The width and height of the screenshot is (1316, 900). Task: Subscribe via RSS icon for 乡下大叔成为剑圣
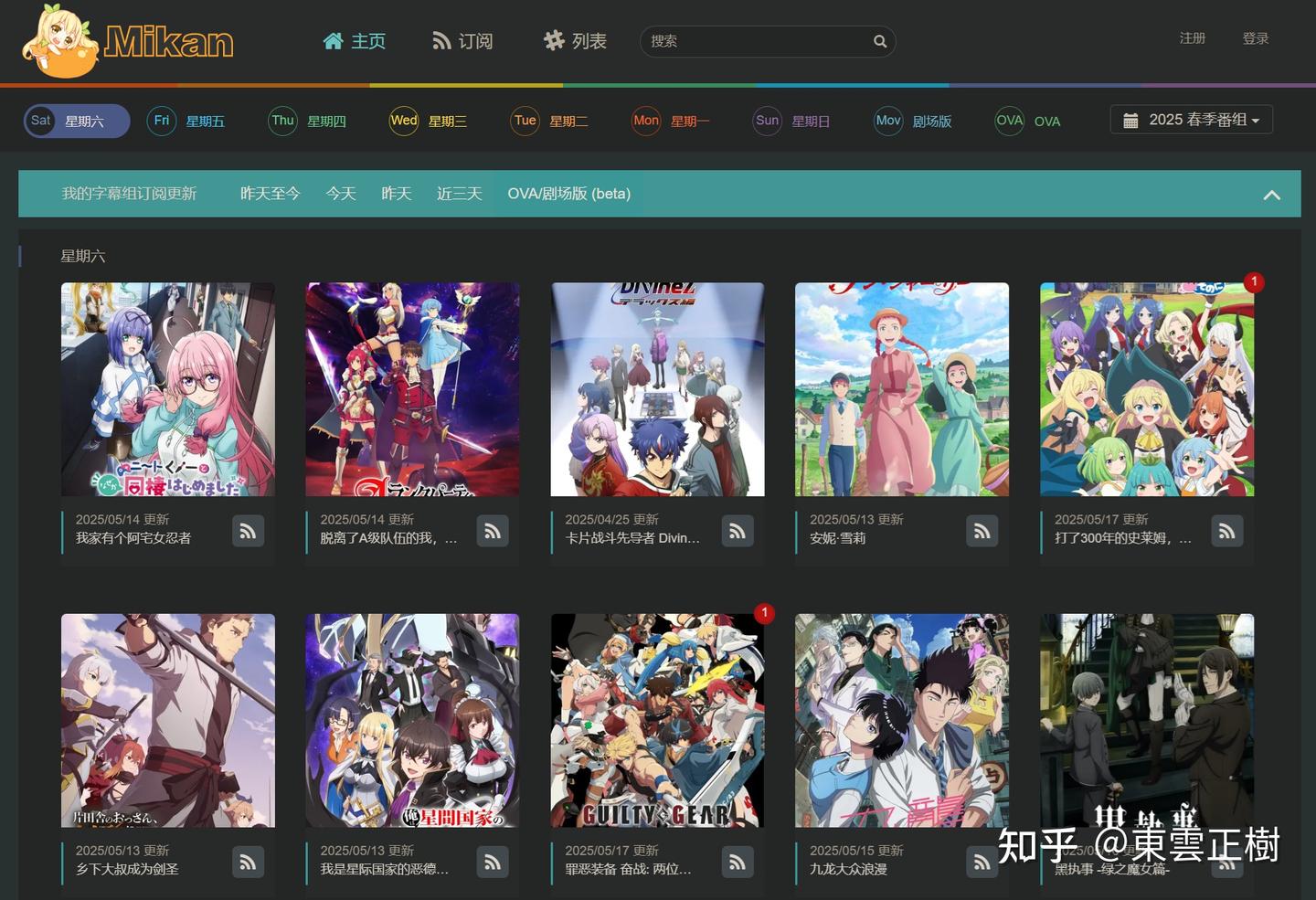point(248,862)
